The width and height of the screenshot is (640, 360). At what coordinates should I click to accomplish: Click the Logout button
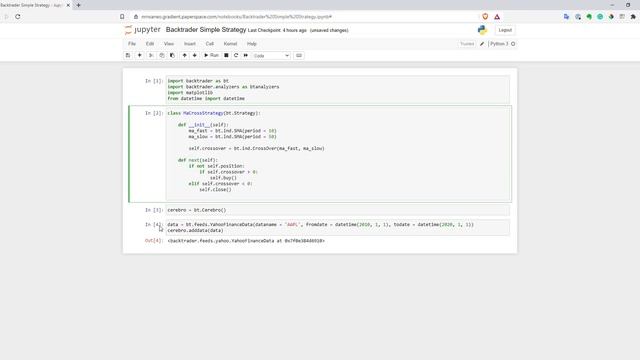(x=505, y=30)
